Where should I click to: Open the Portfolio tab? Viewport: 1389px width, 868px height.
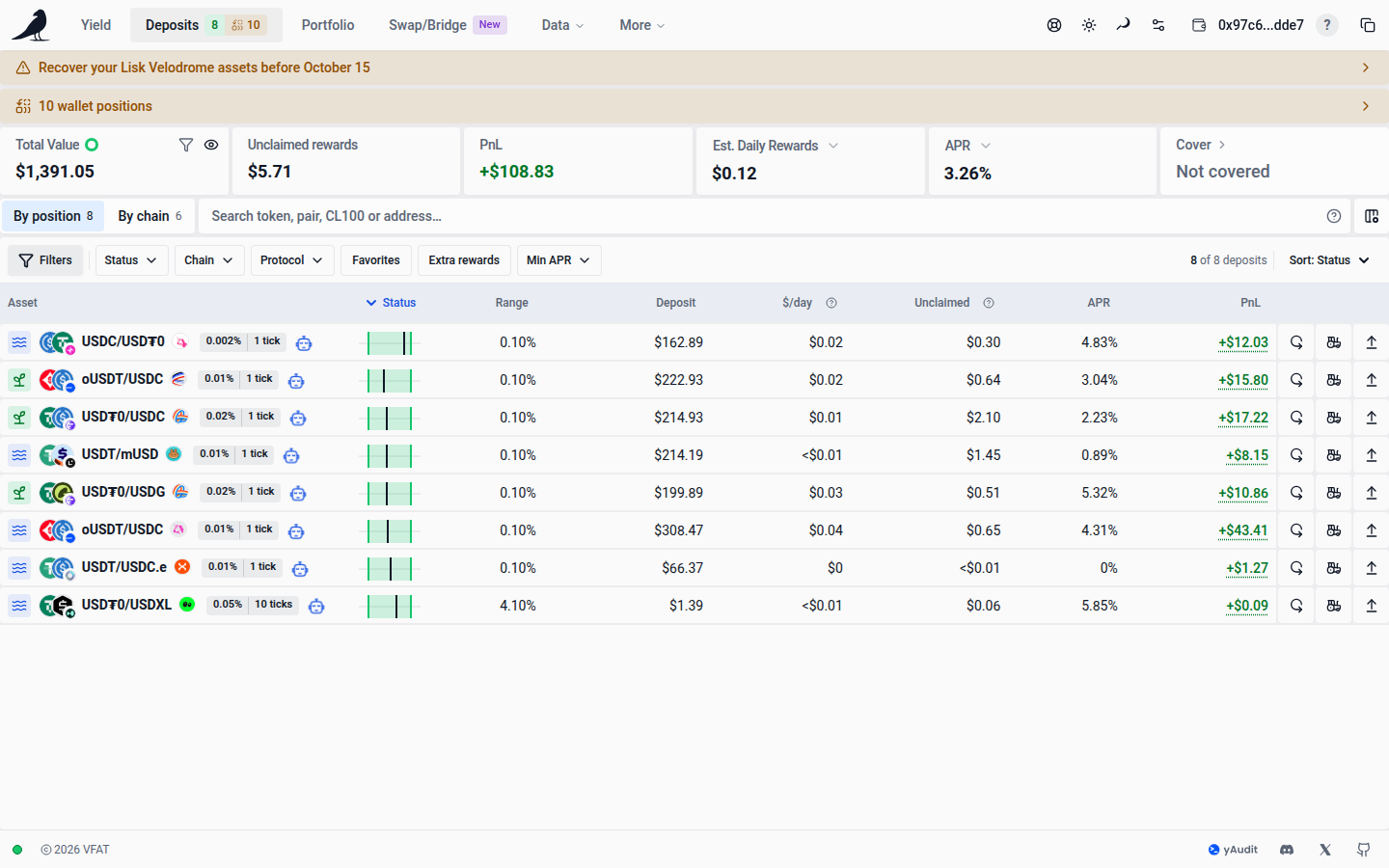(328, 25)
